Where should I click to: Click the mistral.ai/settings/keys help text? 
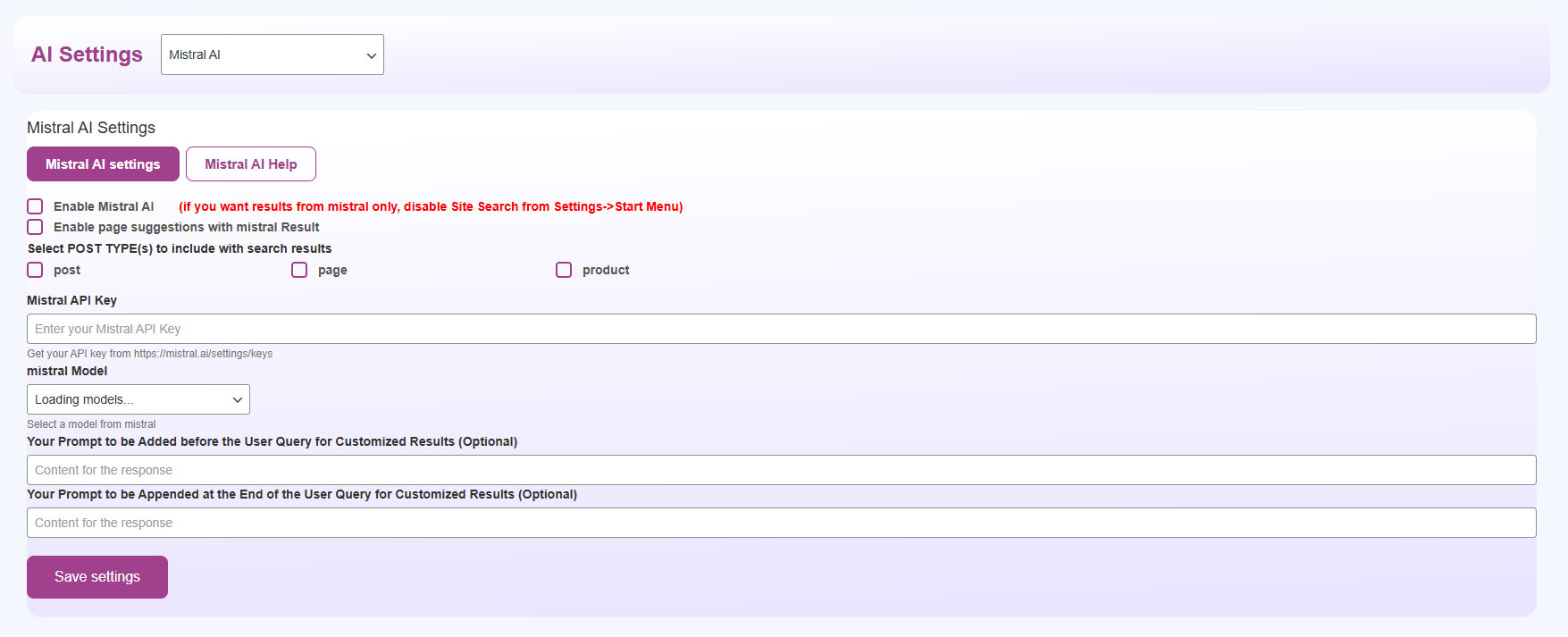[x=149, y=354]
